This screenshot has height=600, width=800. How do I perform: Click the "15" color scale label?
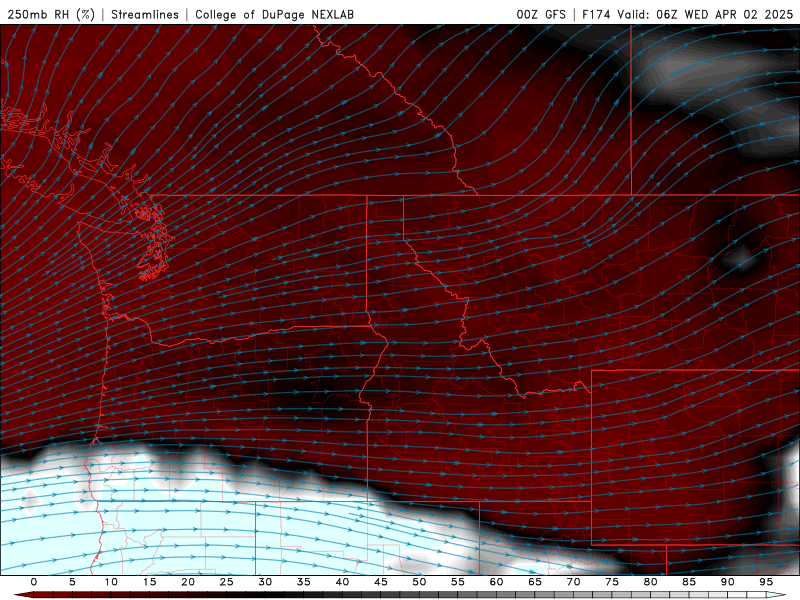[149, 582]
